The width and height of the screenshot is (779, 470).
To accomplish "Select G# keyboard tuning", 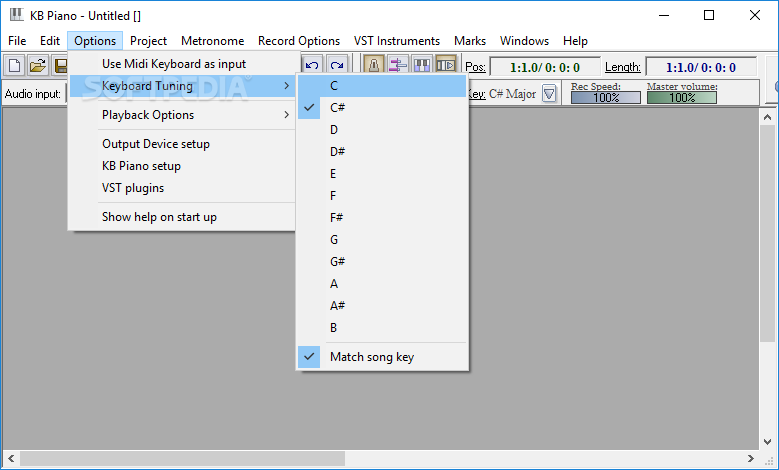I will [x=382, y=262].
